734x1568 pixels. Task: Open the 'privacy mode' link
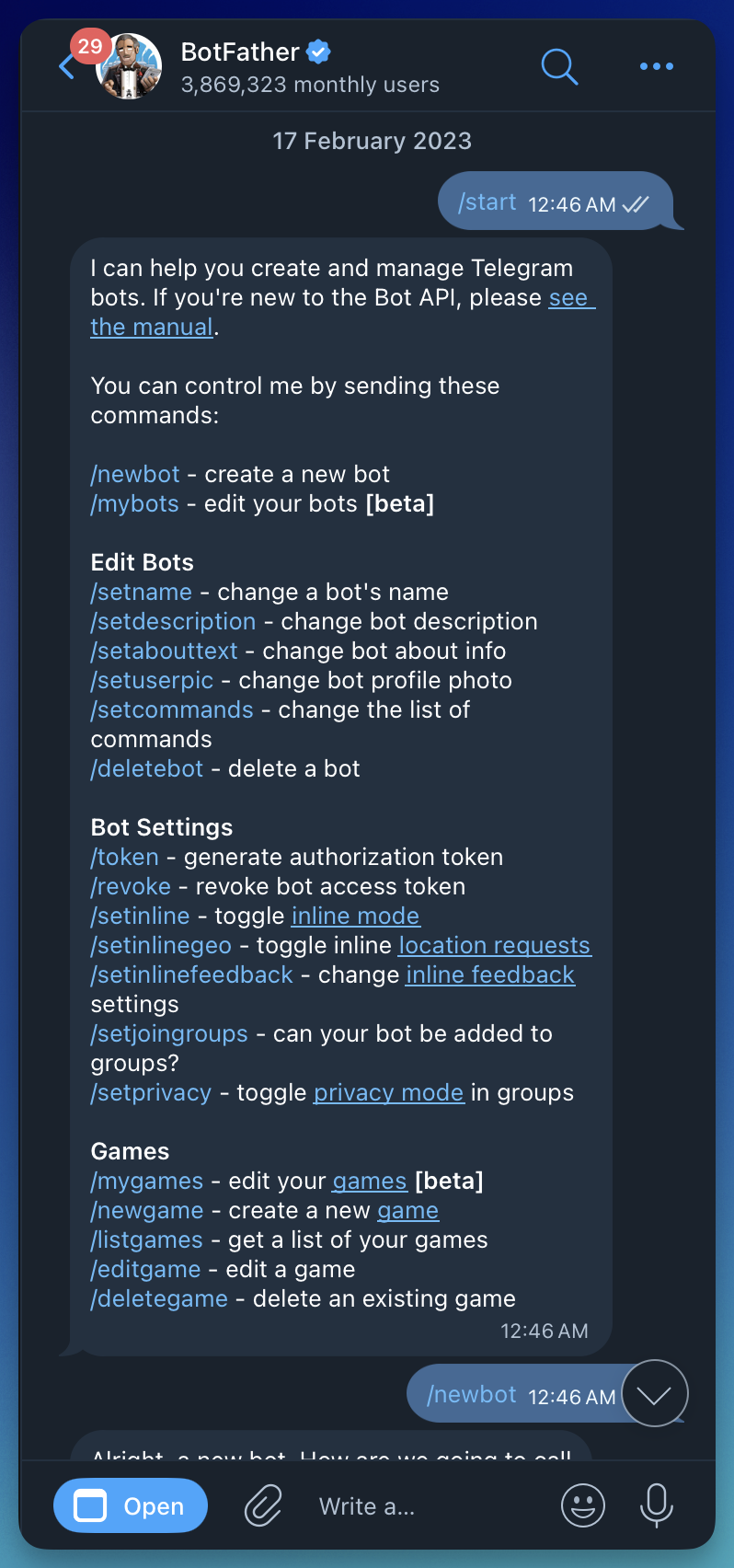388,1092
